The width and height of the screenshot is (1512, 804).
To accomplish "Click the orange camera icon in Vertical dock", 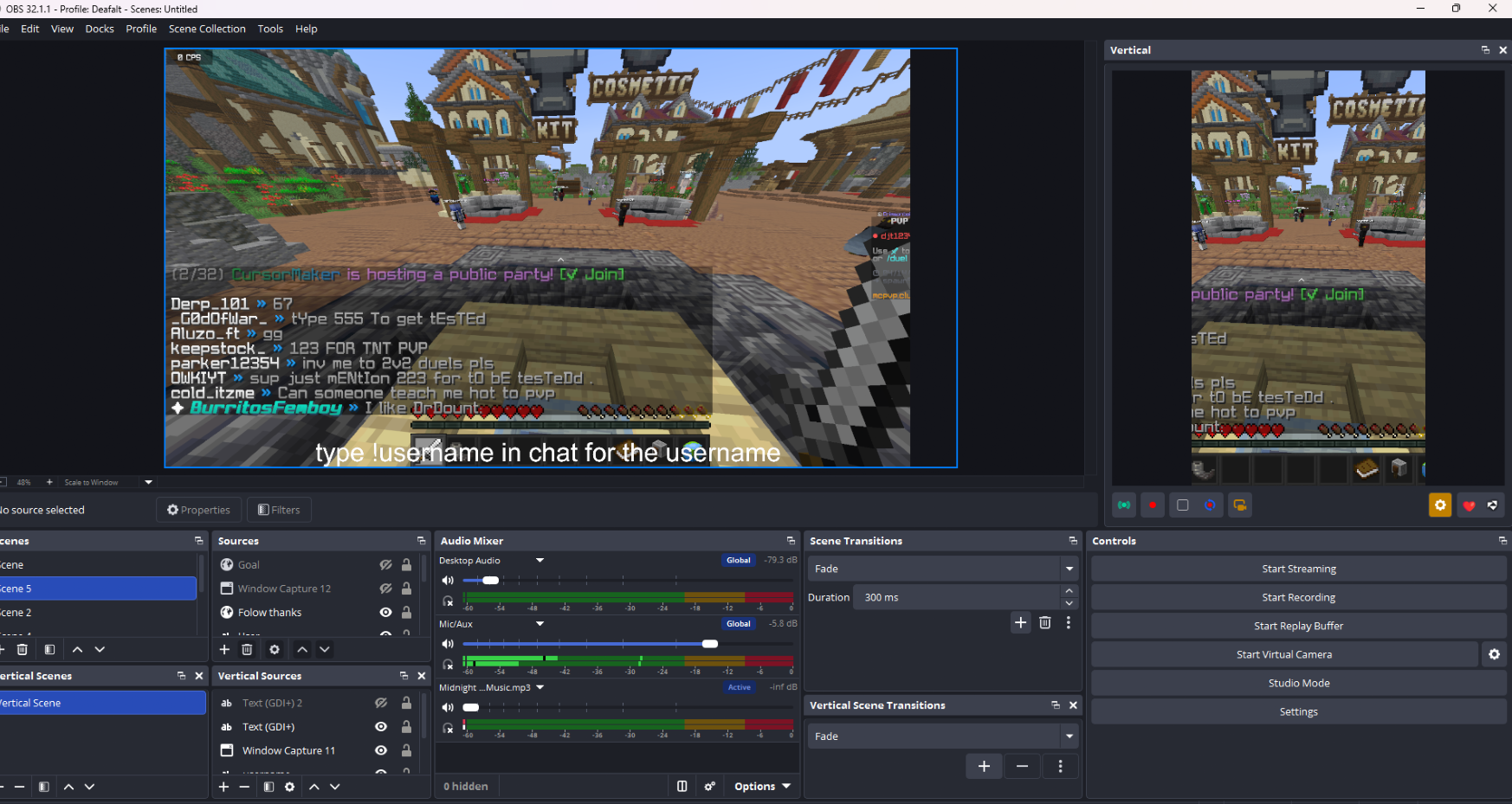I will (1240, 505).
